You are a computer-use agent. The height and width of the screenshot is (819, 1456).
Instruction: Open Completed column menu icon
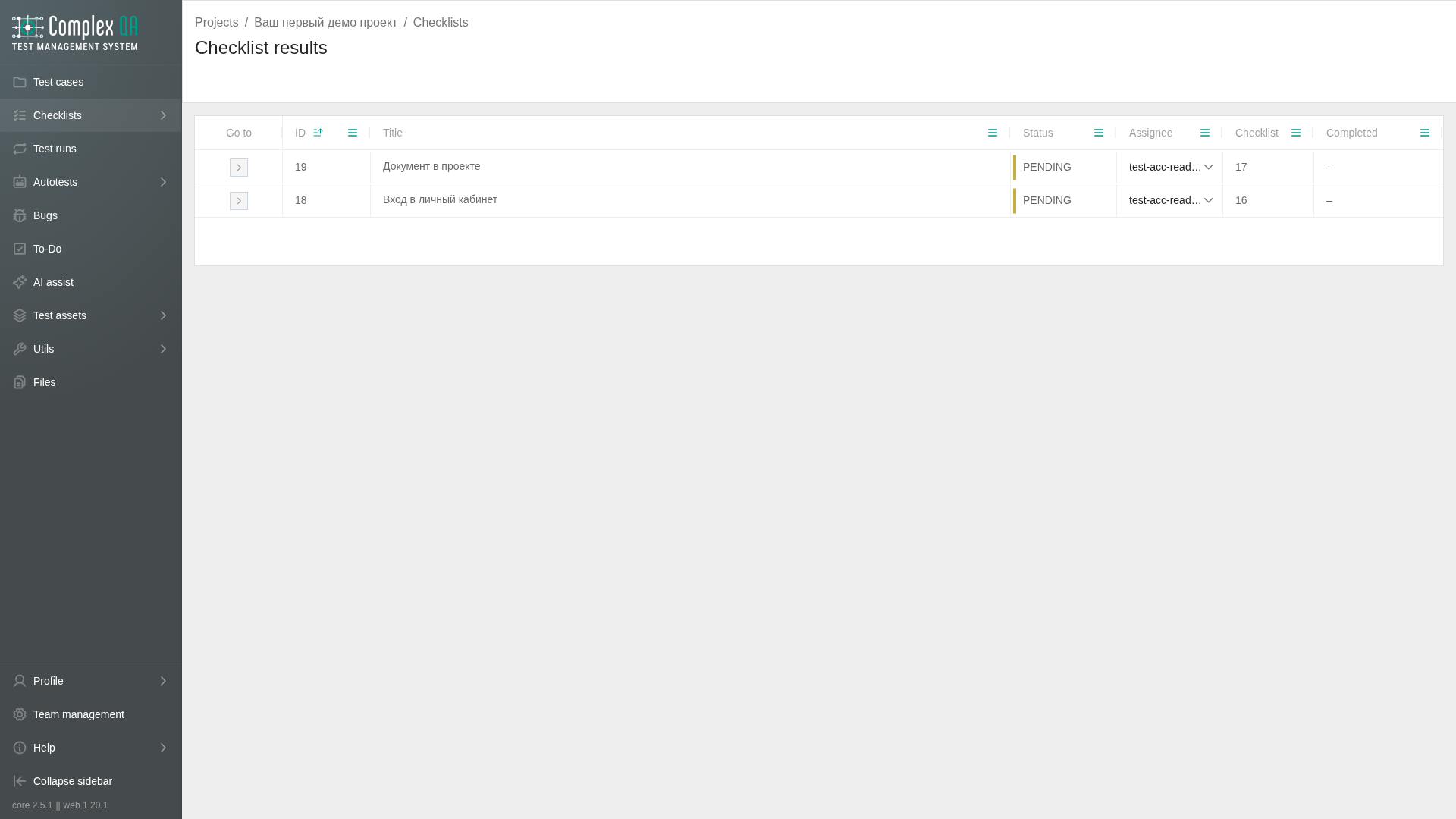point(1425,133)
